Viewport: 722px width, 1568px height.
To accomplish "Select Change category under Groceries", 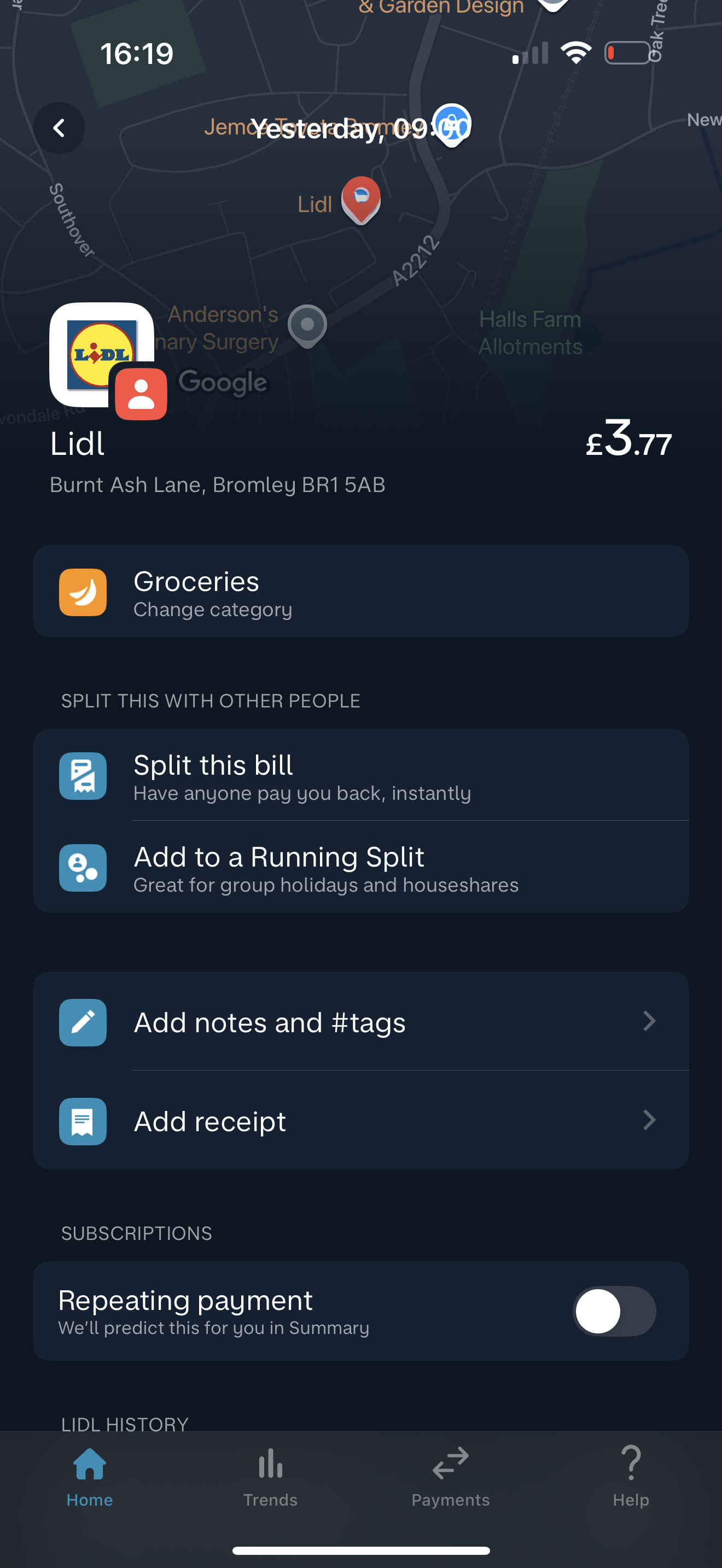I will click(212, 610).
